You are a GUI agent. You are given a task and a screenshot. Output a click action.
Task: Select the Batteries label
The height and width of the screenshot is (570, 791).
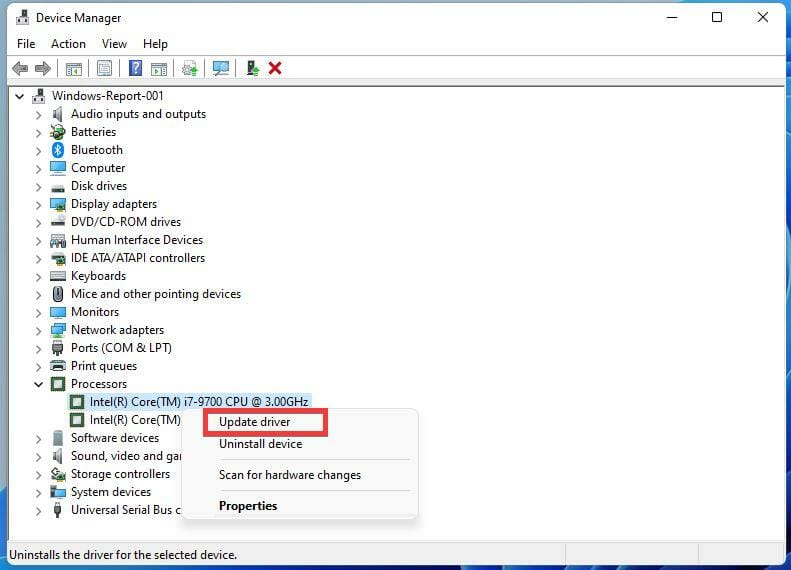93,132
